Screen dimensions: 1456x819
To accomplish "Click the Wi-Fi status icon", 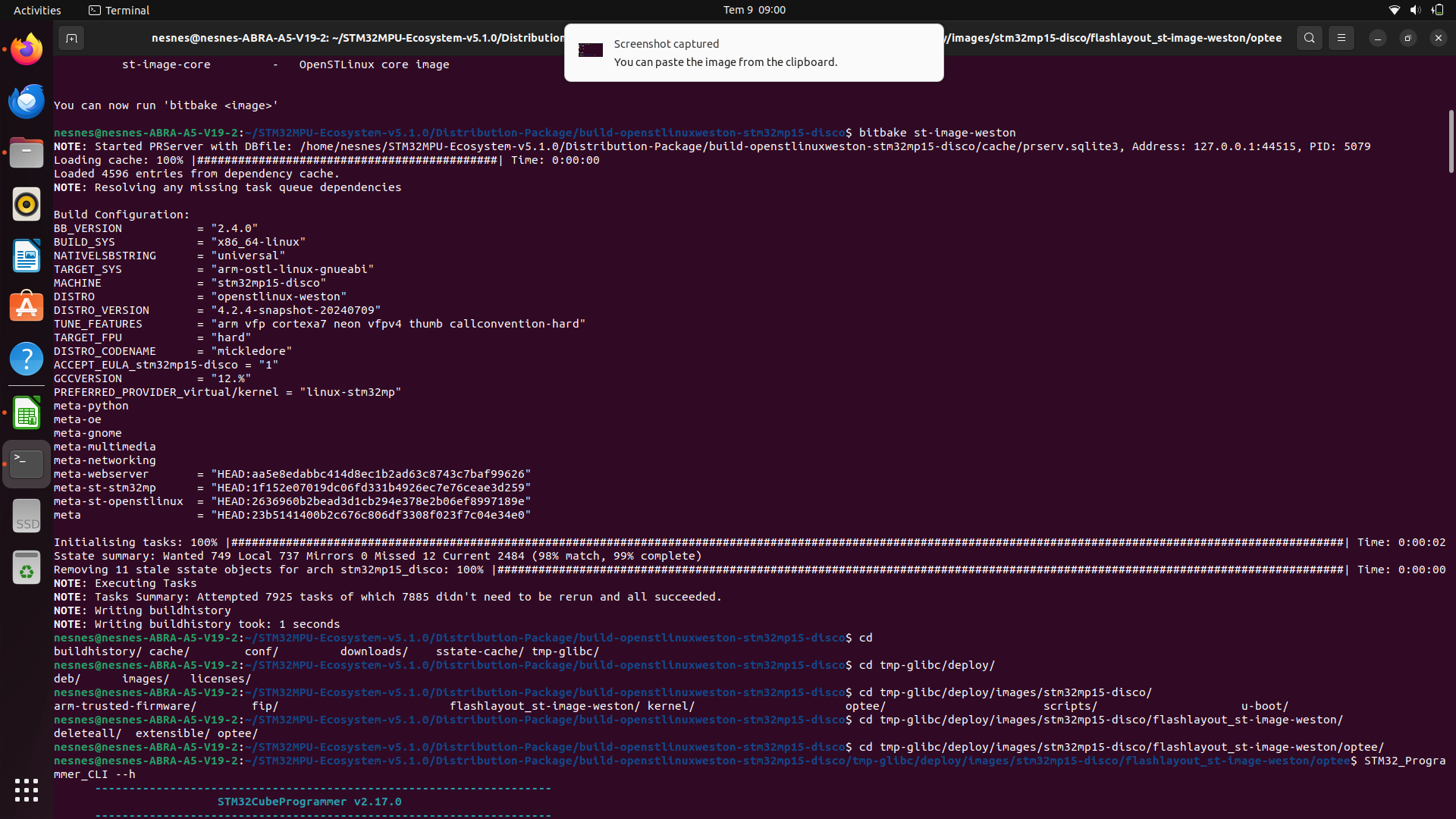I will (x=1394, y=10).
